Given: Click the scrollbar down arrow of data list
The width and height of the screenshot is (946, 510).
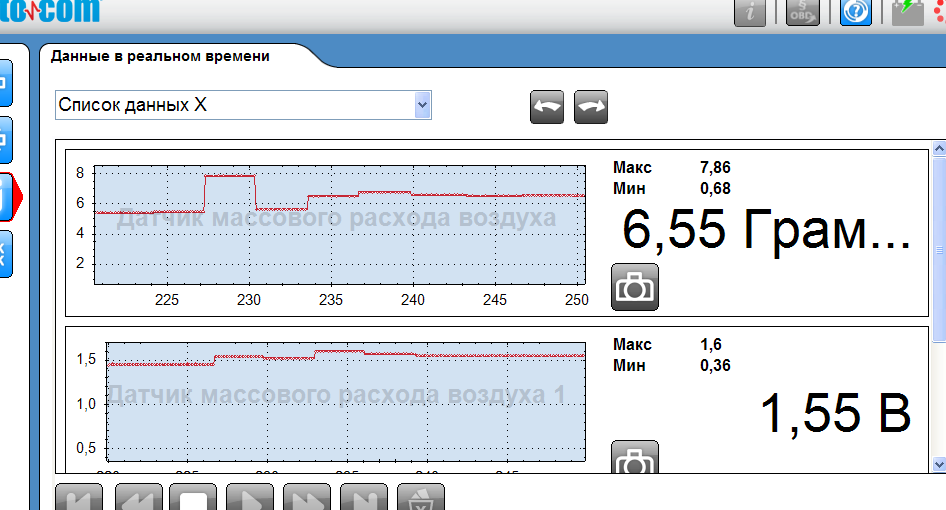Looking at the screenshot, I should click(938, 464).
